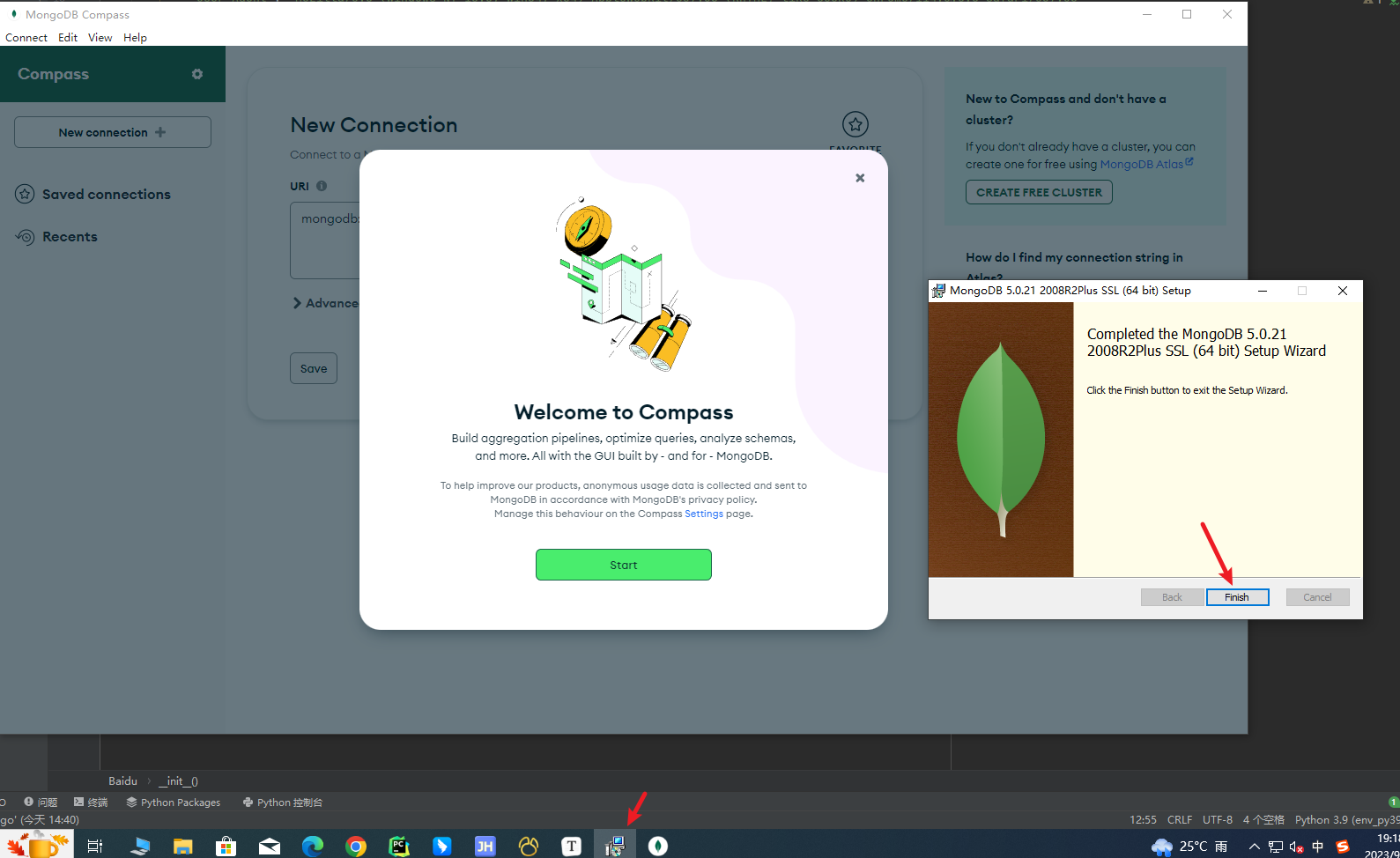Viewport: 1400px width, 858px height.
Task: Click the Baidu breadcrumb in PyCharm
Action: pyautogui.click(x=122, y=781)
